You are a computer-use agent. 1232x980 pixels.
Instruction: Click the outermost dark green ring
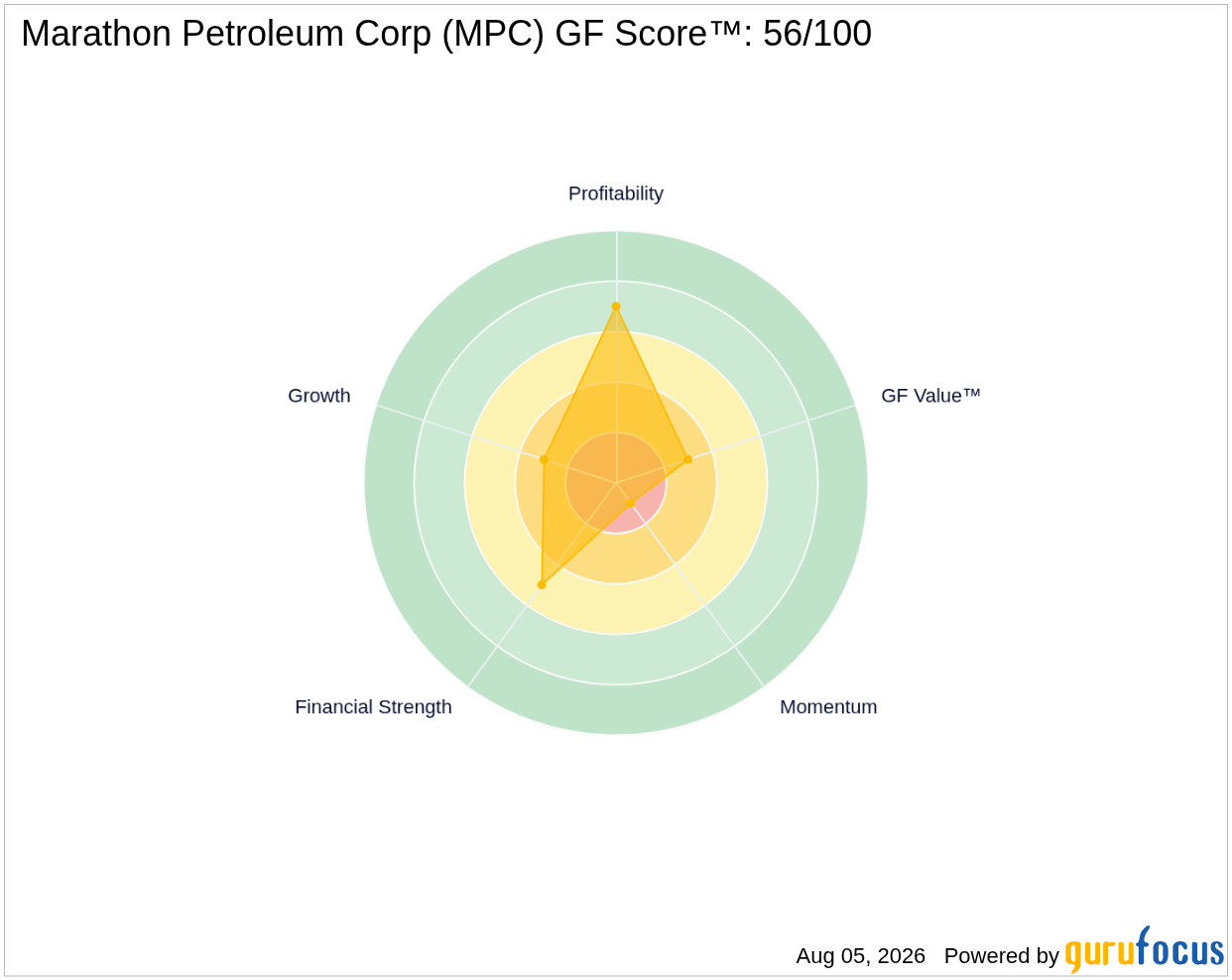click(616, 710)
